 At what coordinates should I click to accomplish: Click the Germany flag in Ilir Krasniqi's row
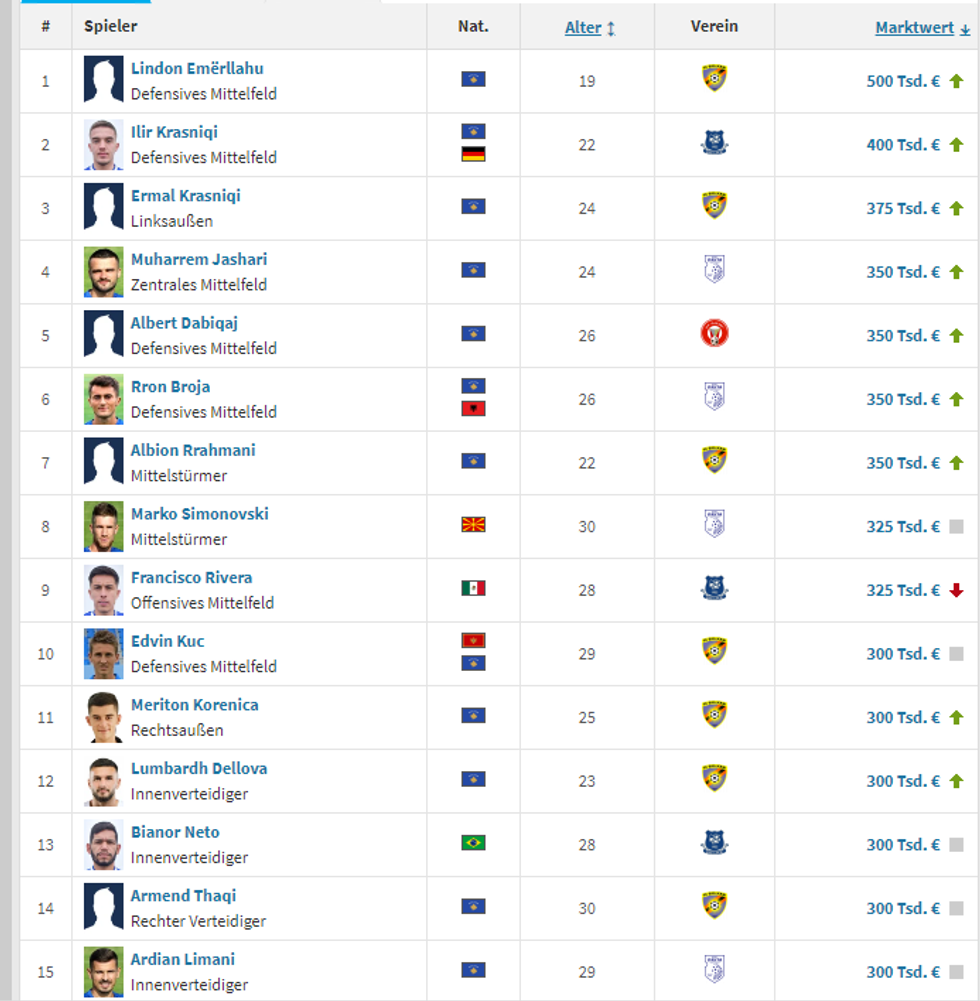(x=471, y=157)
